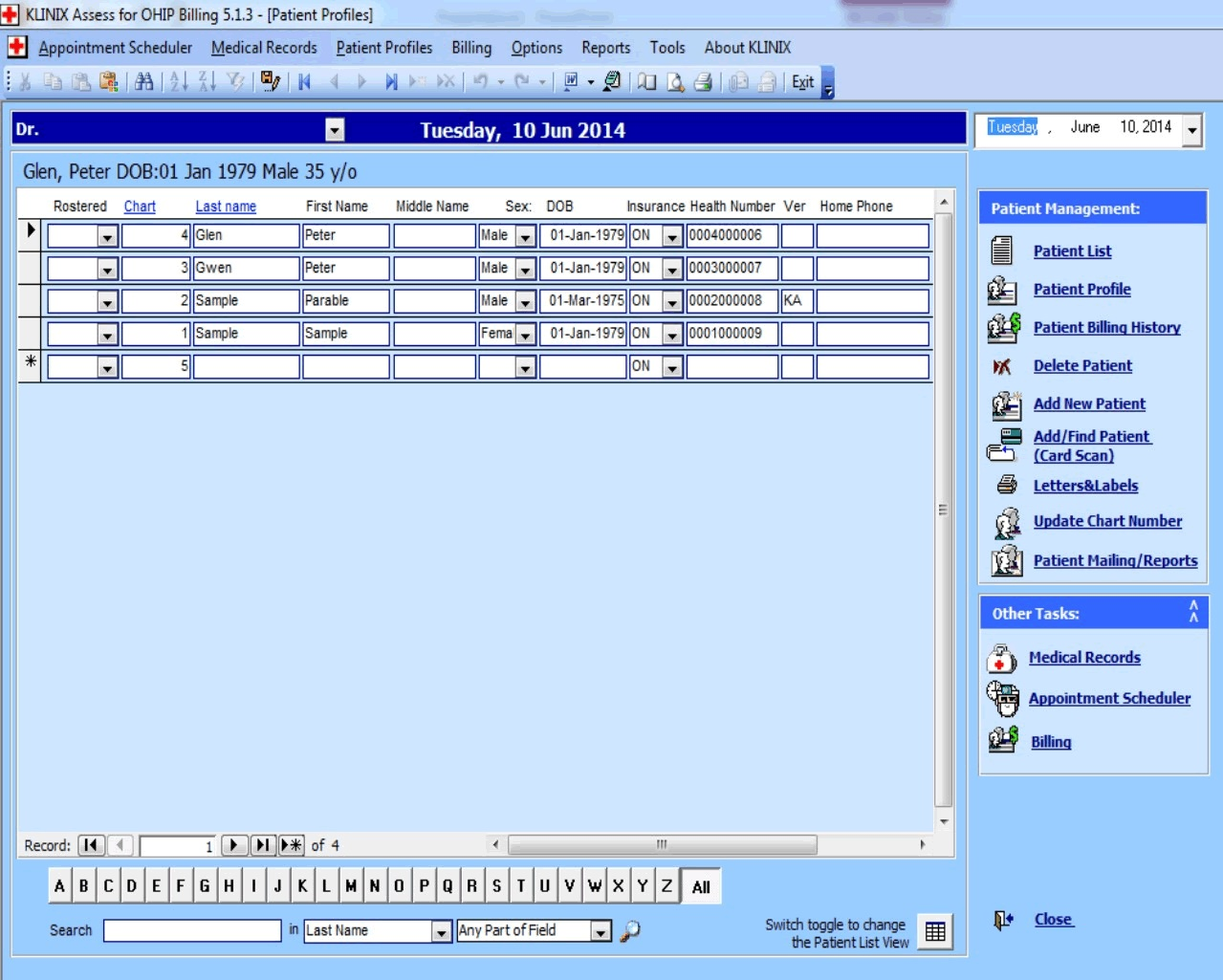This screenshot has width=1223, height=980.
Task: Click the Word export toolbar icon
Action: (571, 82)
